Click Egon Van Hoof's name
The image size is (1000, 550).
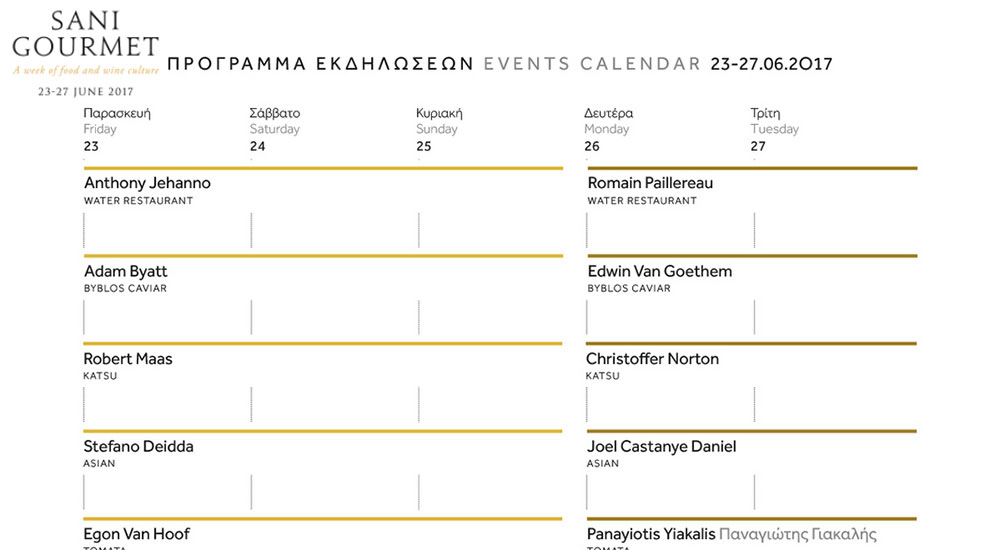pos(136,534)
